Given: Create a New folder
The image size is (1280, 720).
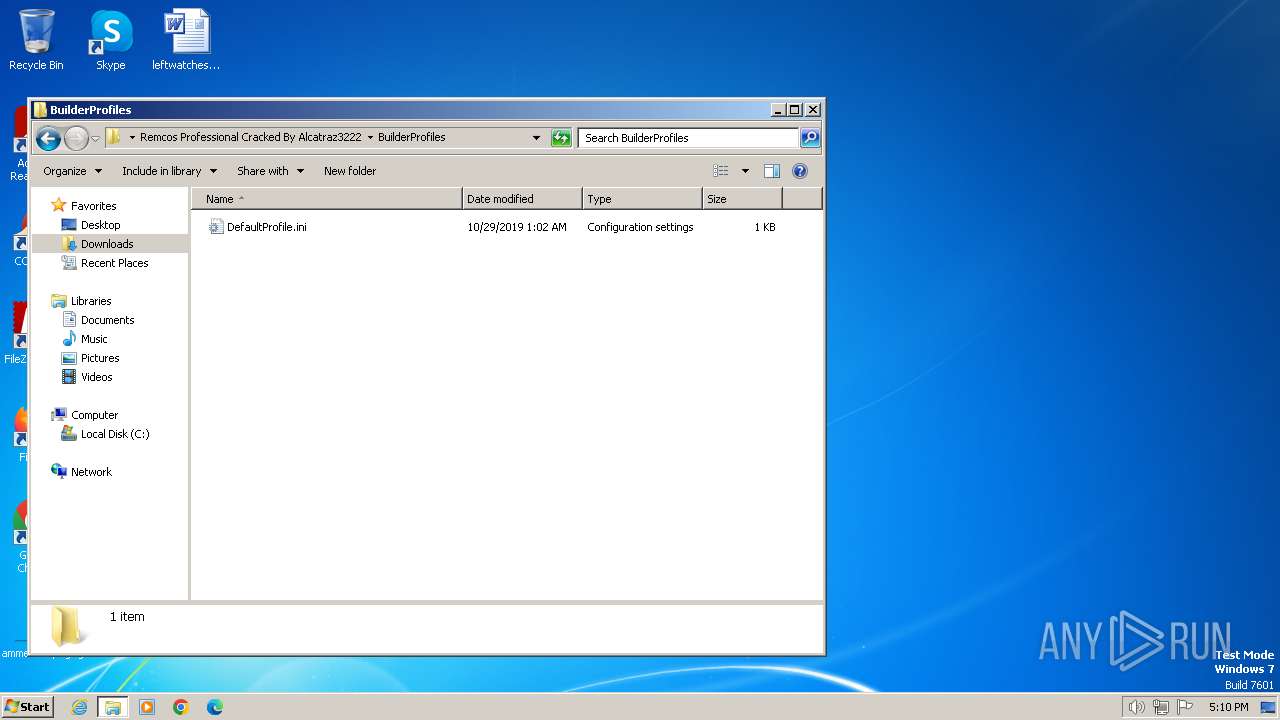Looking at the screenshot, I should pos(350,171).
